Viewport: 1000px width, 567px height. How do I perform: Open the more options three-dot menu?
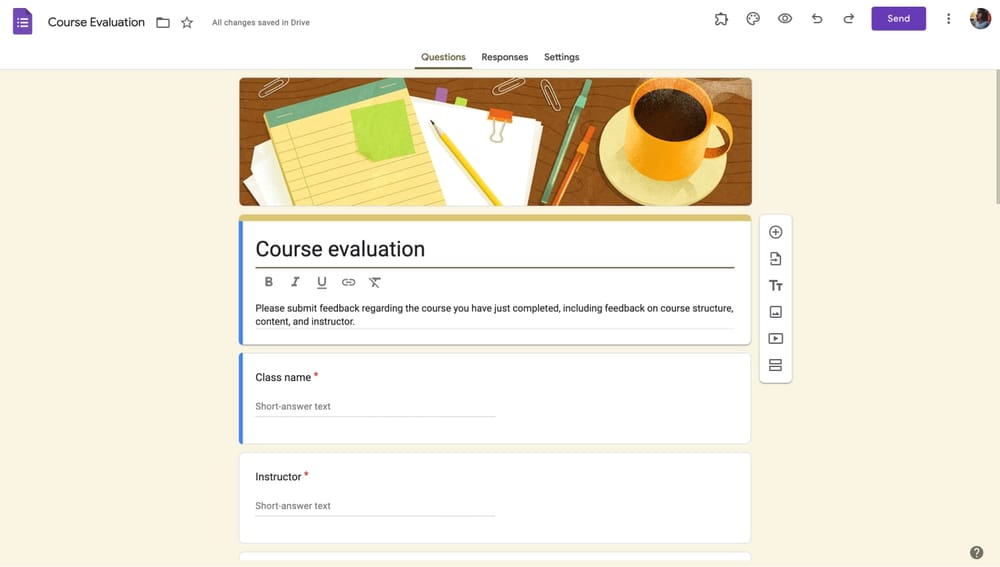948,19
